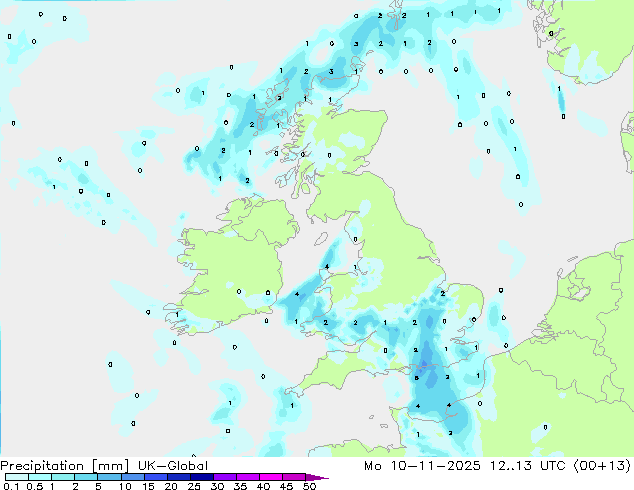634x490 pixels.
Task: Click the legend swatch between 15 and 20
Action: pyautogui.click(x=156, y=477)
